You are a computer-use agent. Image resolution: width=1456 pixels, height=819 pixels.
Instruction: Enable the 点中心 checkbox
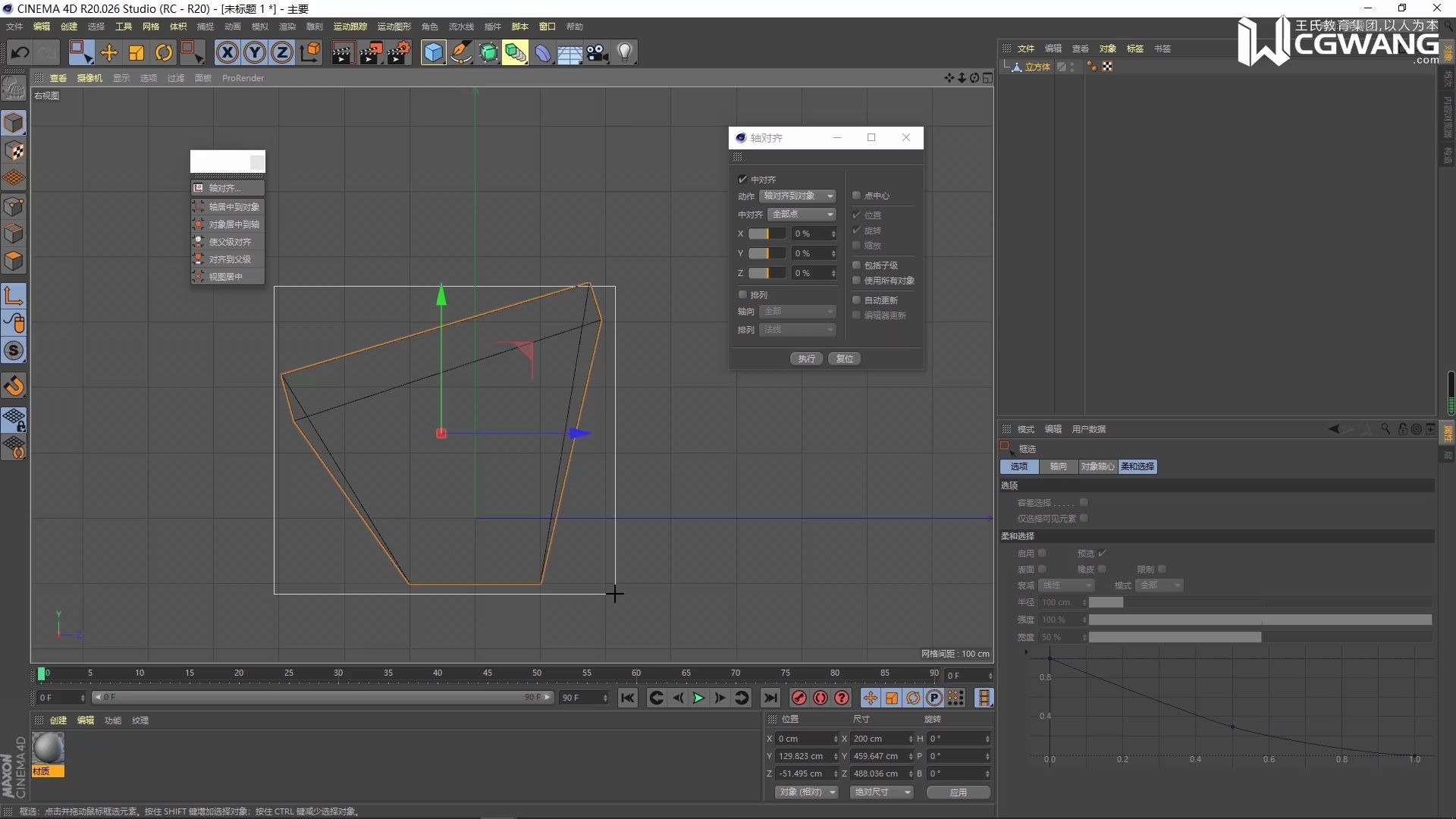856,196
